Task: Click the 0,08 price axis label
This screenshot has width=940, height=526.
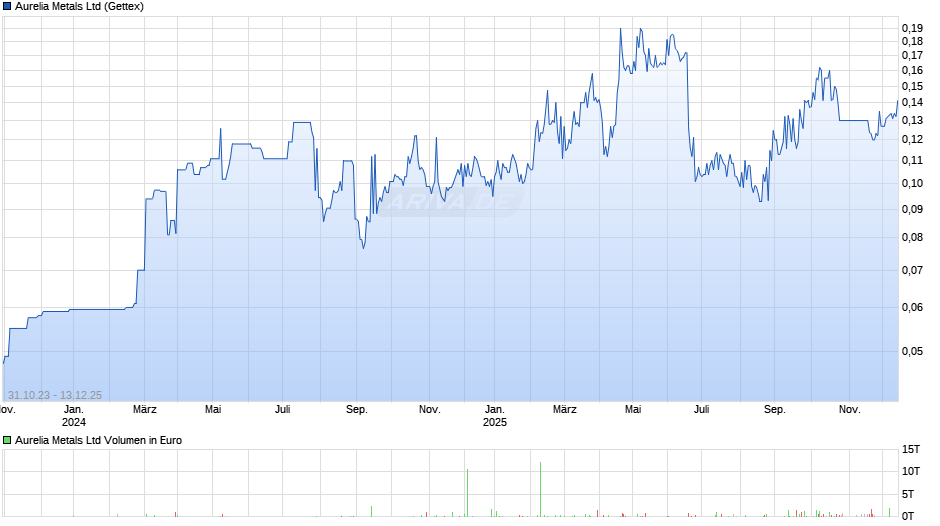Action: point(912,238)
